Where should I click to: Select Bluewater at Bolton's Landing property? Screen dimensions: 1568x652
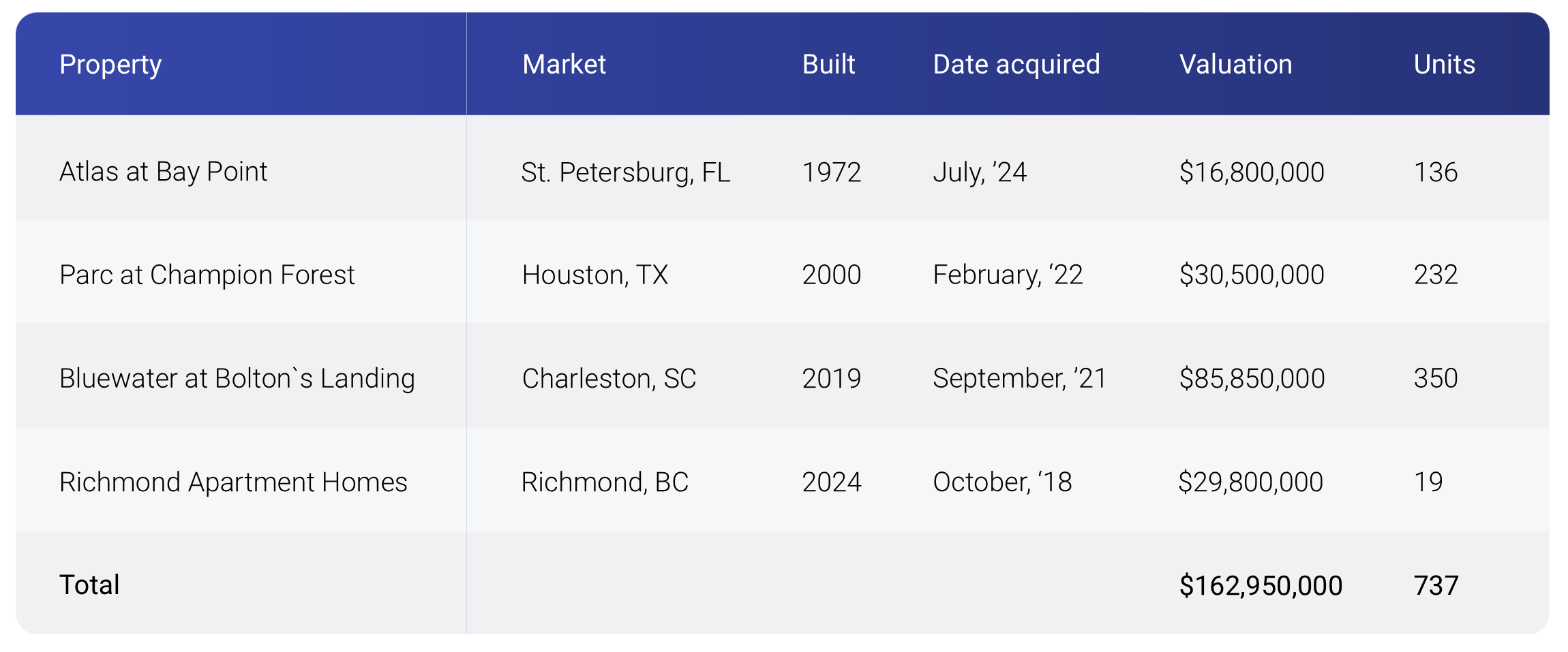click(x=237, y=378)
